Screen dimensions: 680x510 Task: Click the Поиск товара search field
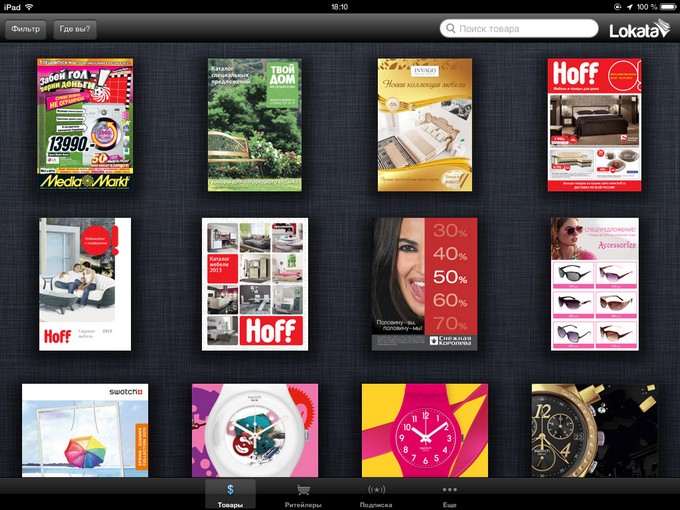pyautogui.click(x=519, y=29)
